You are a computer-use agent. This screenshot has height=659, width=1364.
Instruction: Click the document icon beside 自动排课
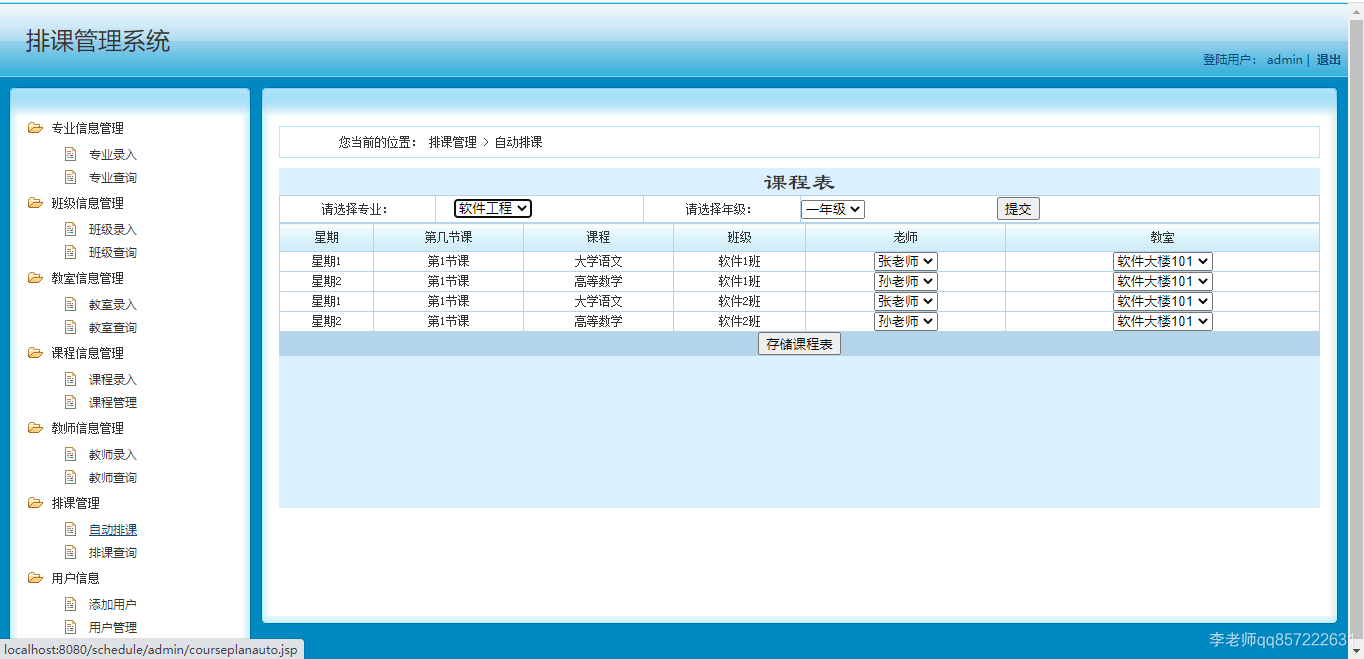click(70, 527)
